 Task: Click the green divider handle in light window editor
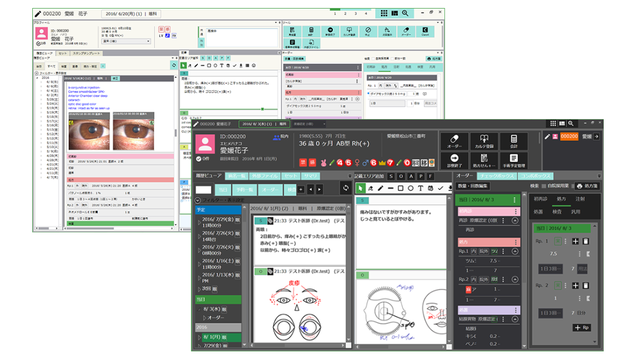[x=262, y=109]
